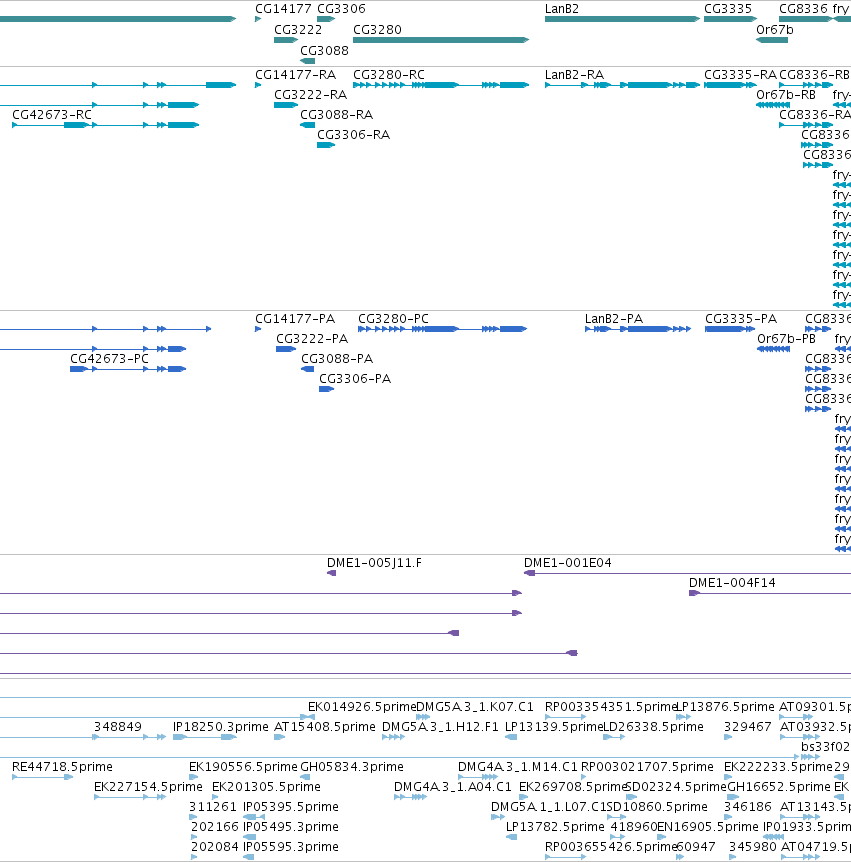Viewport: 851px width, 862px height.
Task: Click the 'GH16652.5prime' EST label
Action: tap(779, 786)
